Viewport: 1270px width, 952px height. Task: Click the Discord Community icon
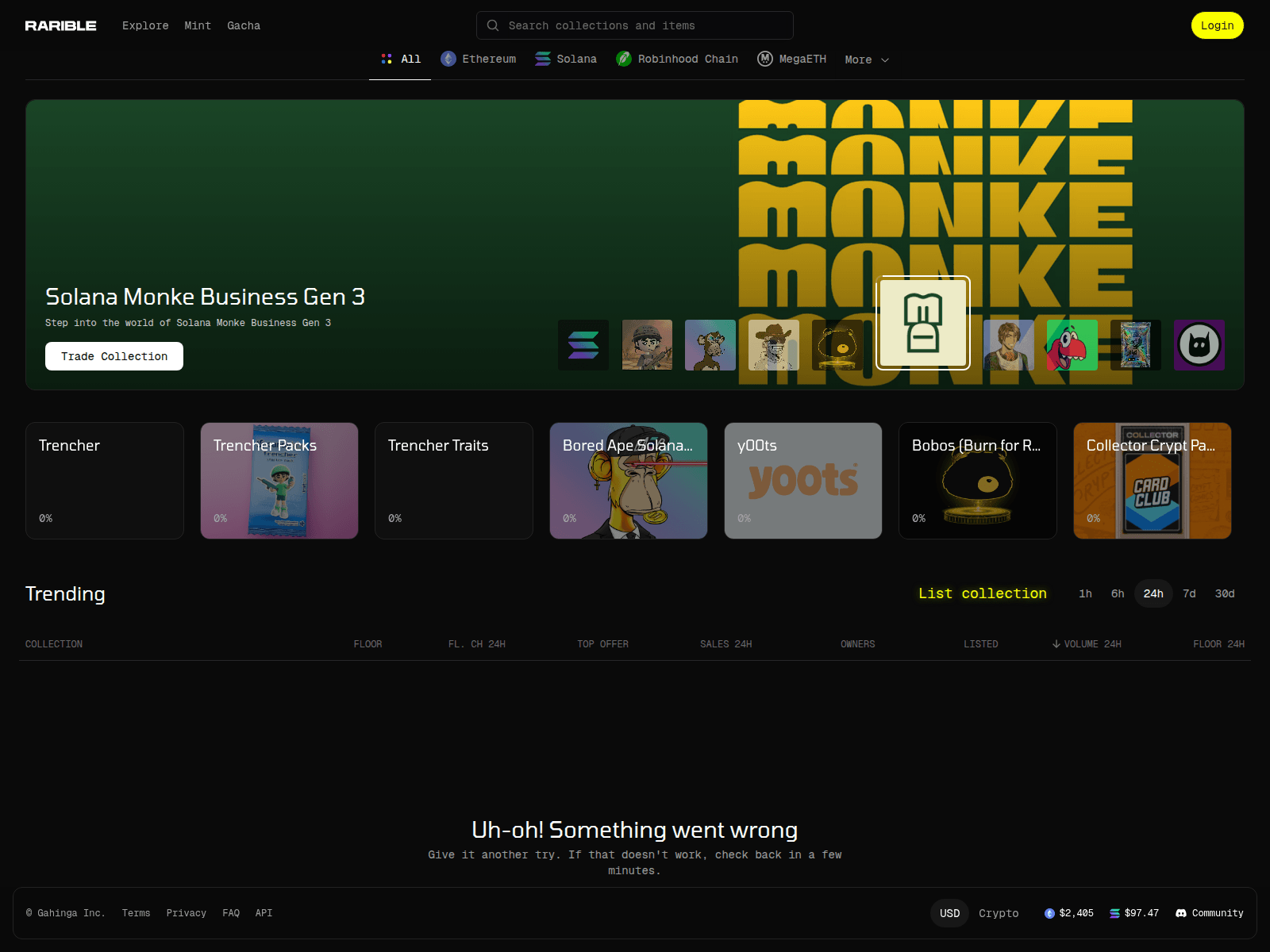pyautogui.click(x=1181, y=913)
